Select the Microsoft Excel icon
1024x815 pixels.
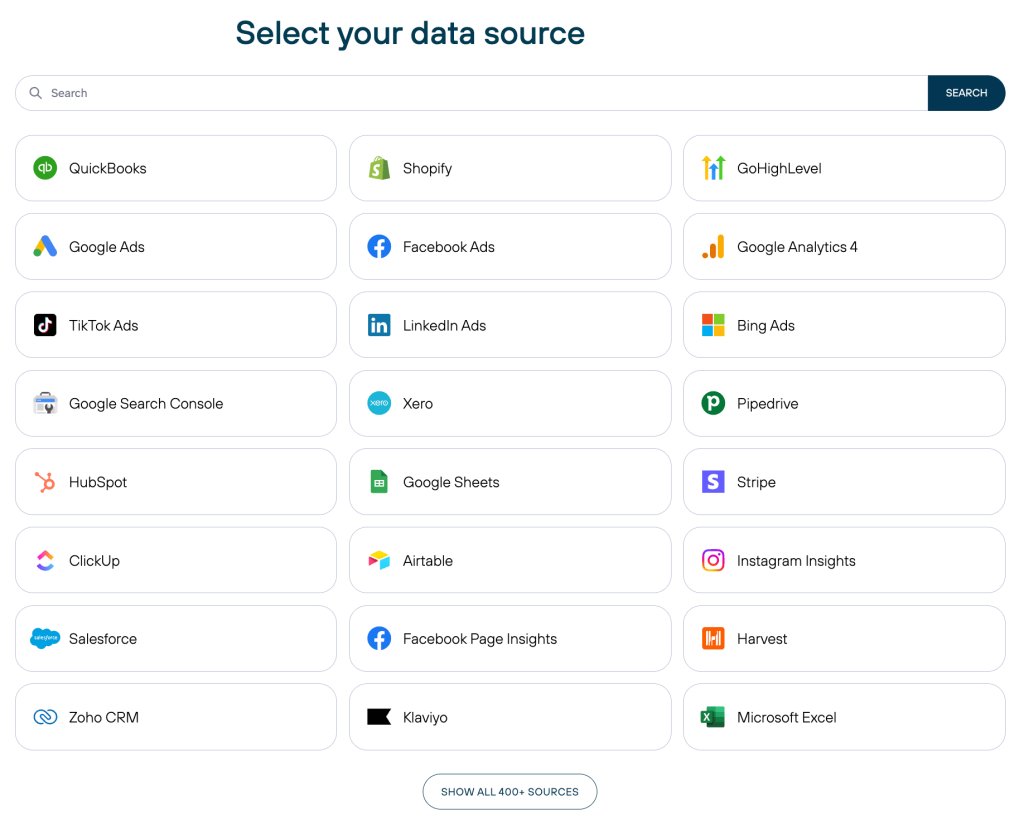pyautogui.click(x=713, y=717)
